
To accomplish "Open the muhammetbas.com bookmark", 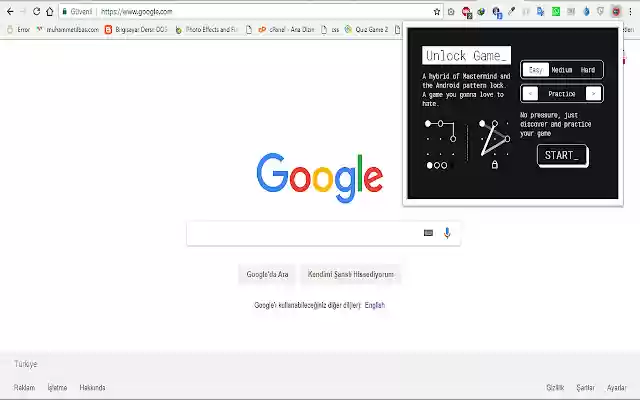I will pyautogui.click(x=68, y=29).
